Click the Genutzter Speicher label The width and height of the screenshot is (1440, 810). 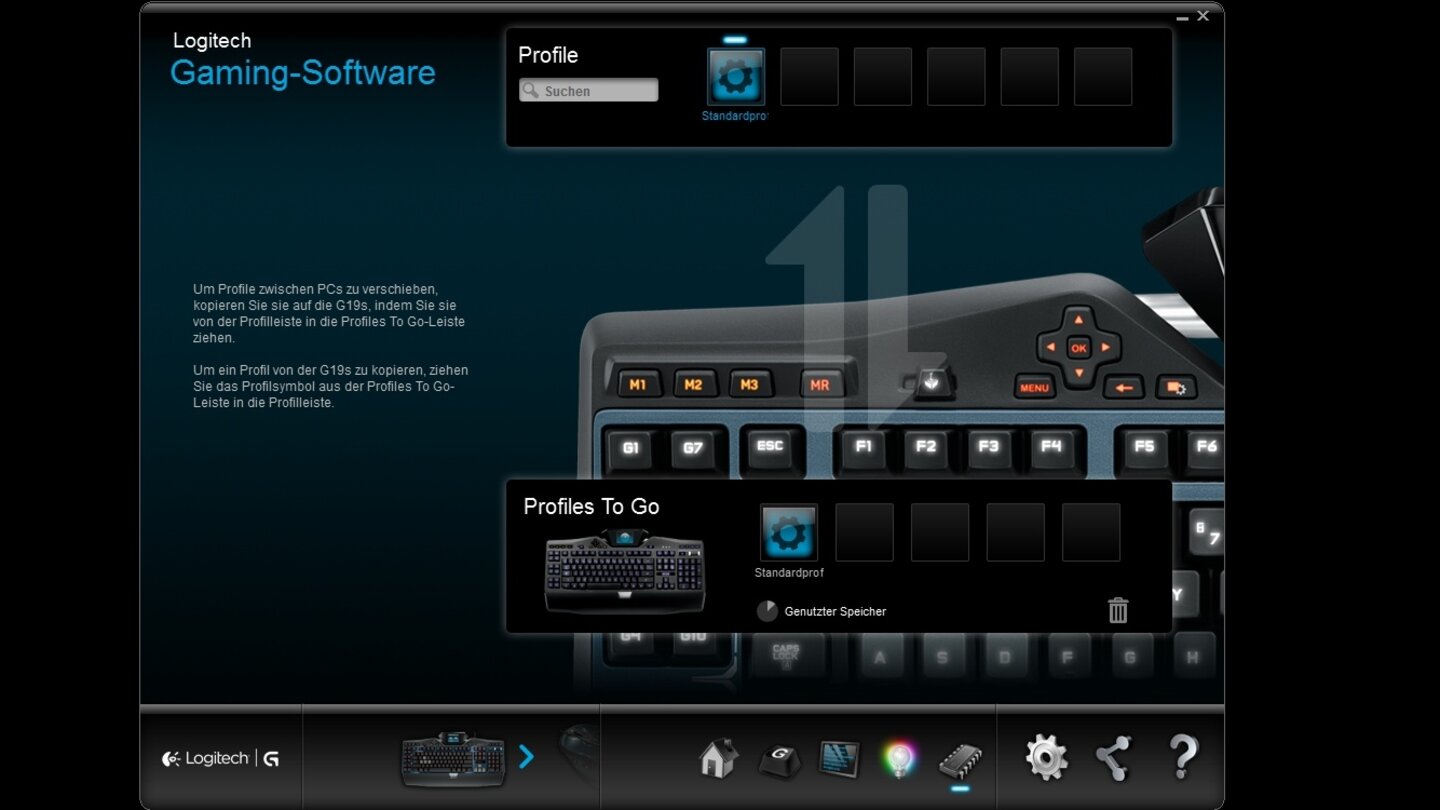point(835,612)
